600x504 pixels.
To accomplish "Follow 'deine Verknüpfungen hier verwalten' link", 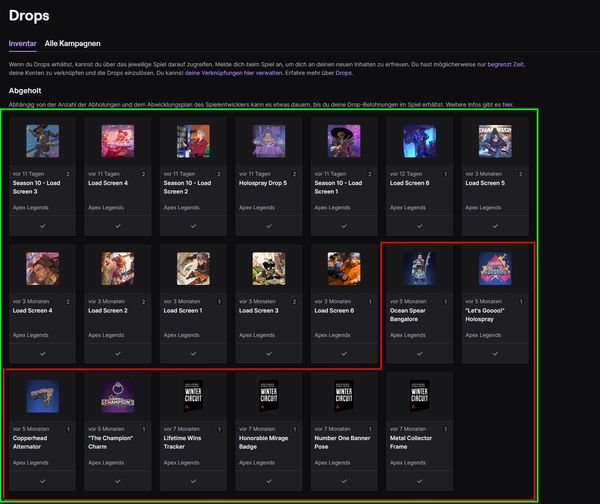I will coord(233,73).
